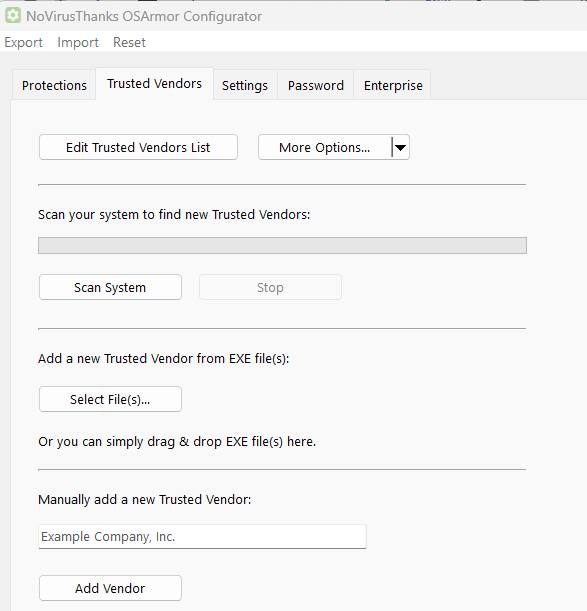Click the system scan progress bar
Viewport: 587px width, 611px height.
(282, 245)
